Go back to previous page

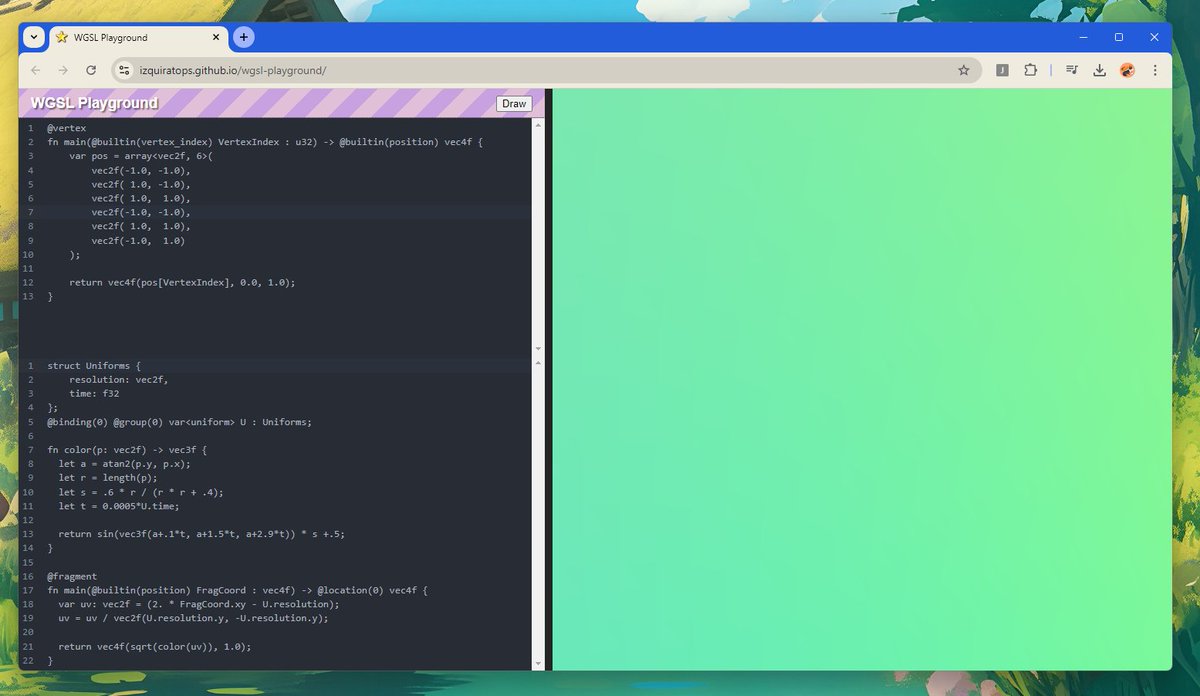[x=36, y=70]
